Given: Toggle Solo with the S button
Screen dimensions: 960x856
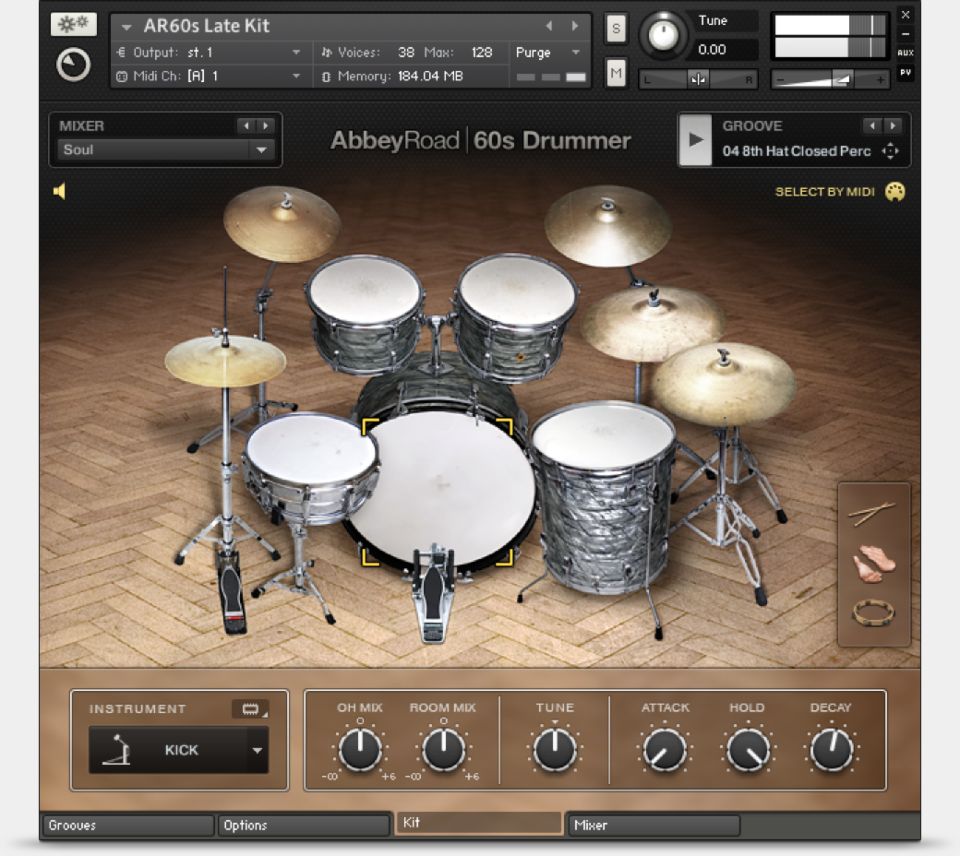Looking at the screenshot, I should tap(615, 30).
